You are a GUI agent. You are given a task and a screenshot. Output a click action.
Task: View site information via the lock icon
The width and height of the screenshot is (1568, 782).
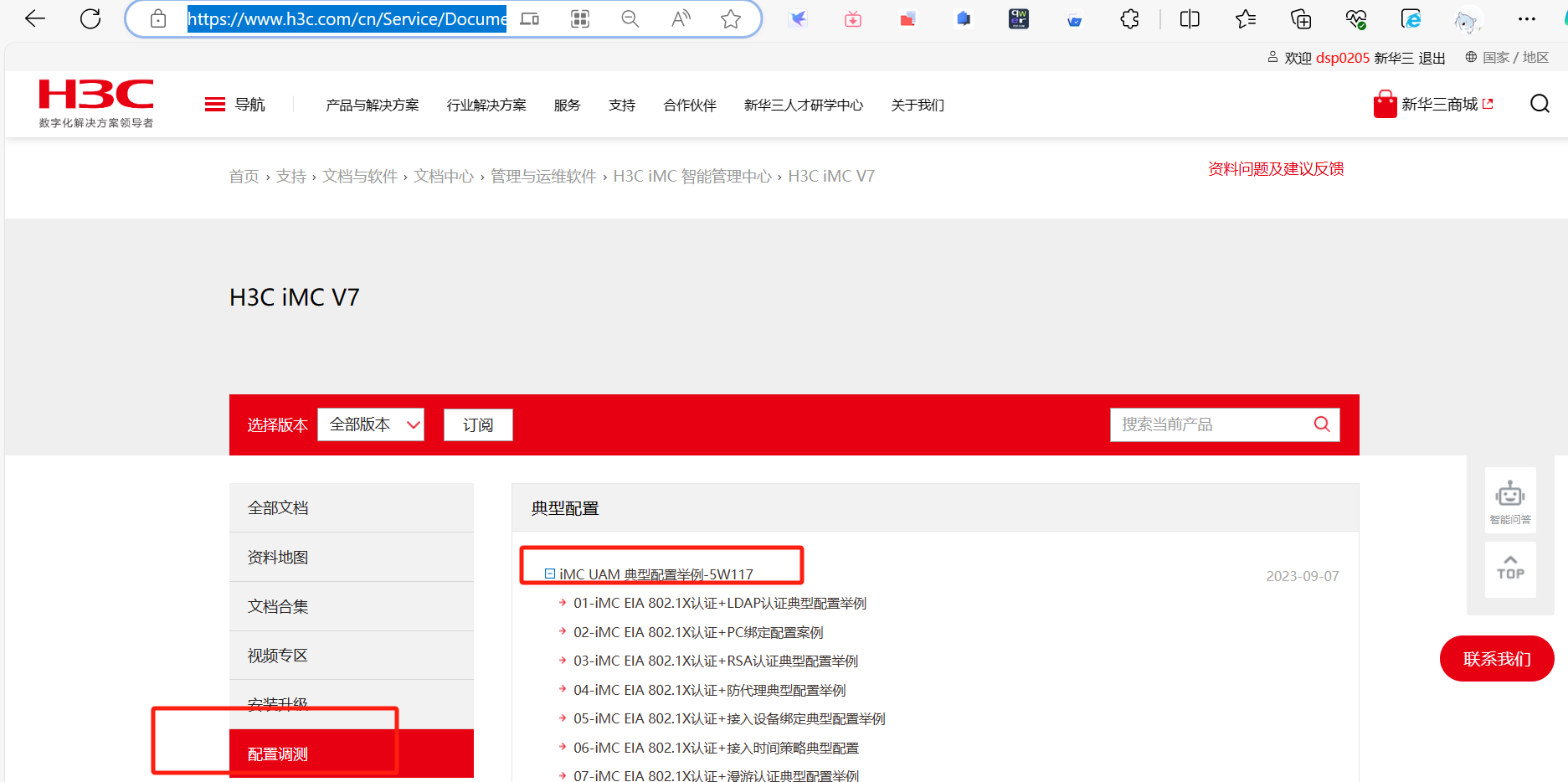coord(158,18)
